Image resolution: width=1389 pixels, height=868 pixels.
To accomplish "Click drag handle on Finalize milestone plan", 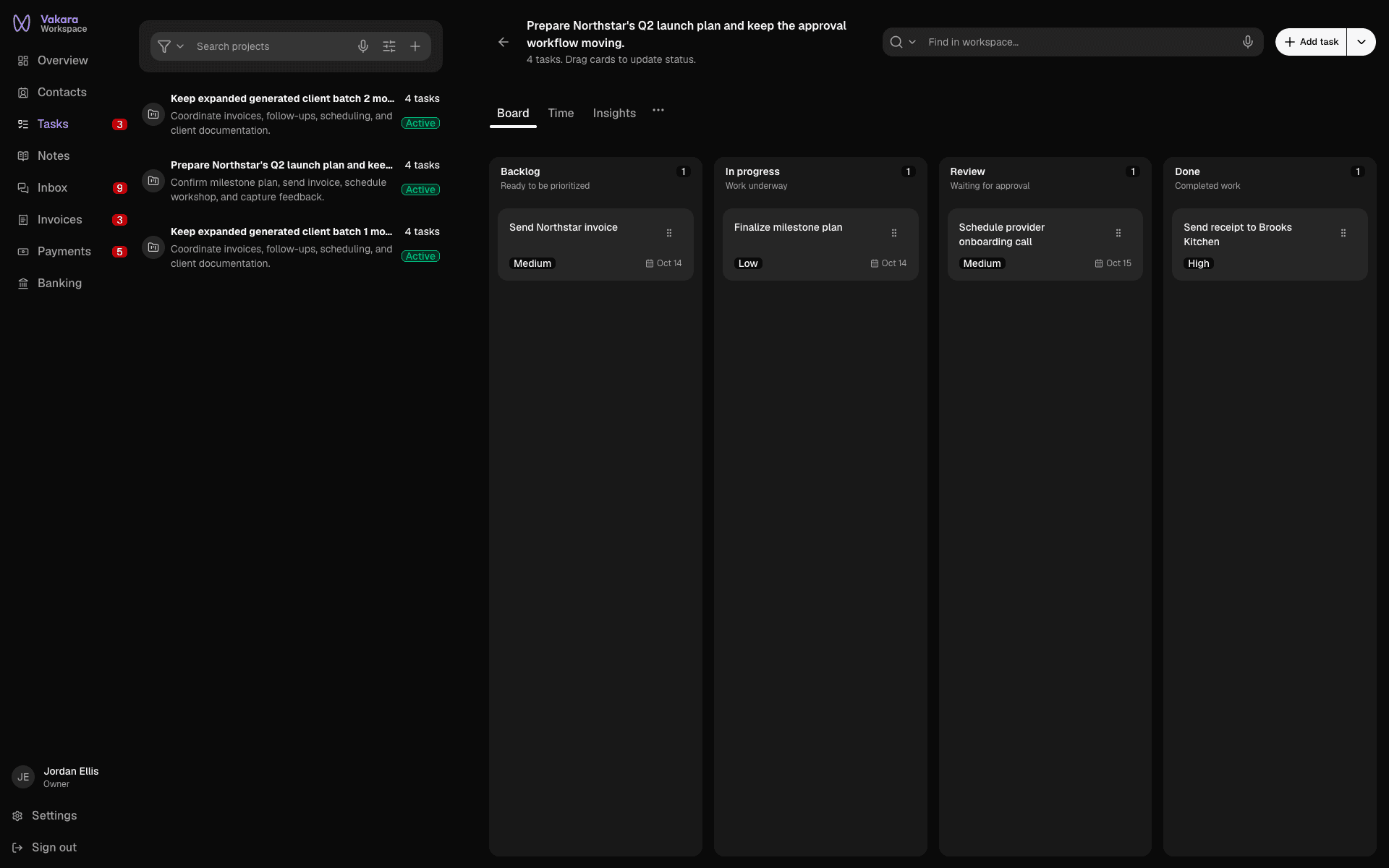I will click(894, 233).
